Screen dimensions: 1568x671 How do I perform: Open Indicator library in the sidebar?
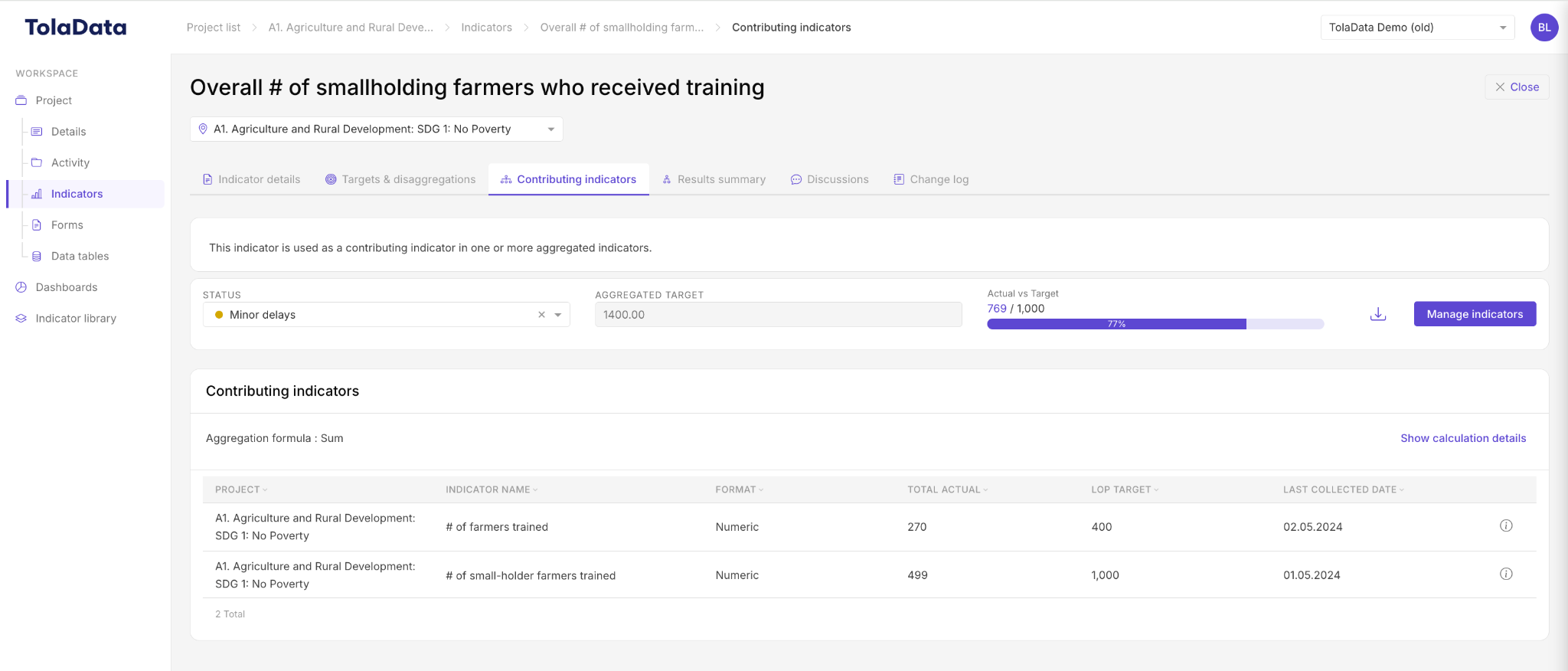coord(76,319)
